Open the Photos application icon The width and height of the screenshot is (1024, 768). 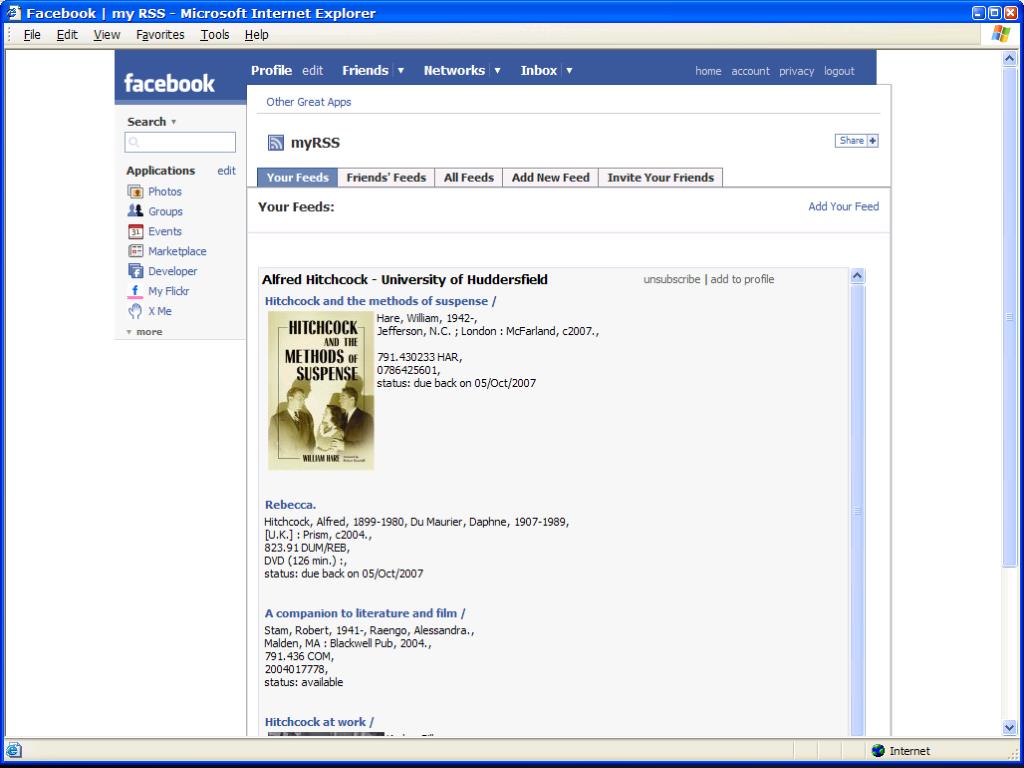click(135, 191)
